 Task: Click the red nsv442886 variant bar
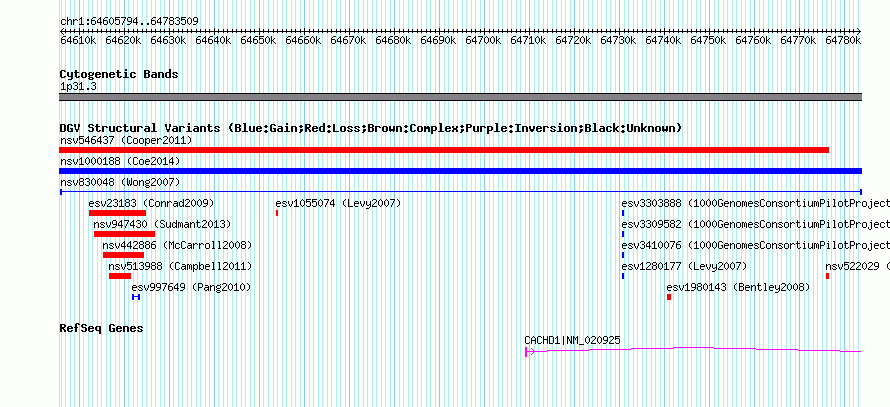[x=123, y=255]
